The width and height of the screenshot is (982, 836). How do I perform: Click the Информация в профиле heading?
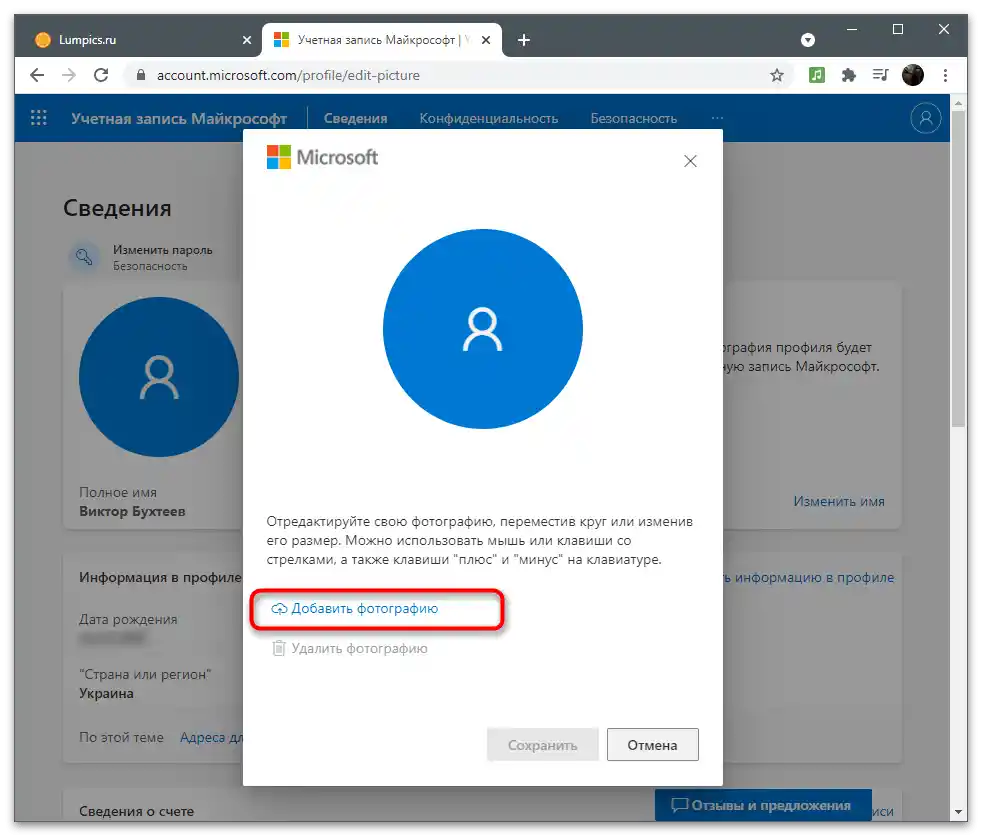point(160,577)
